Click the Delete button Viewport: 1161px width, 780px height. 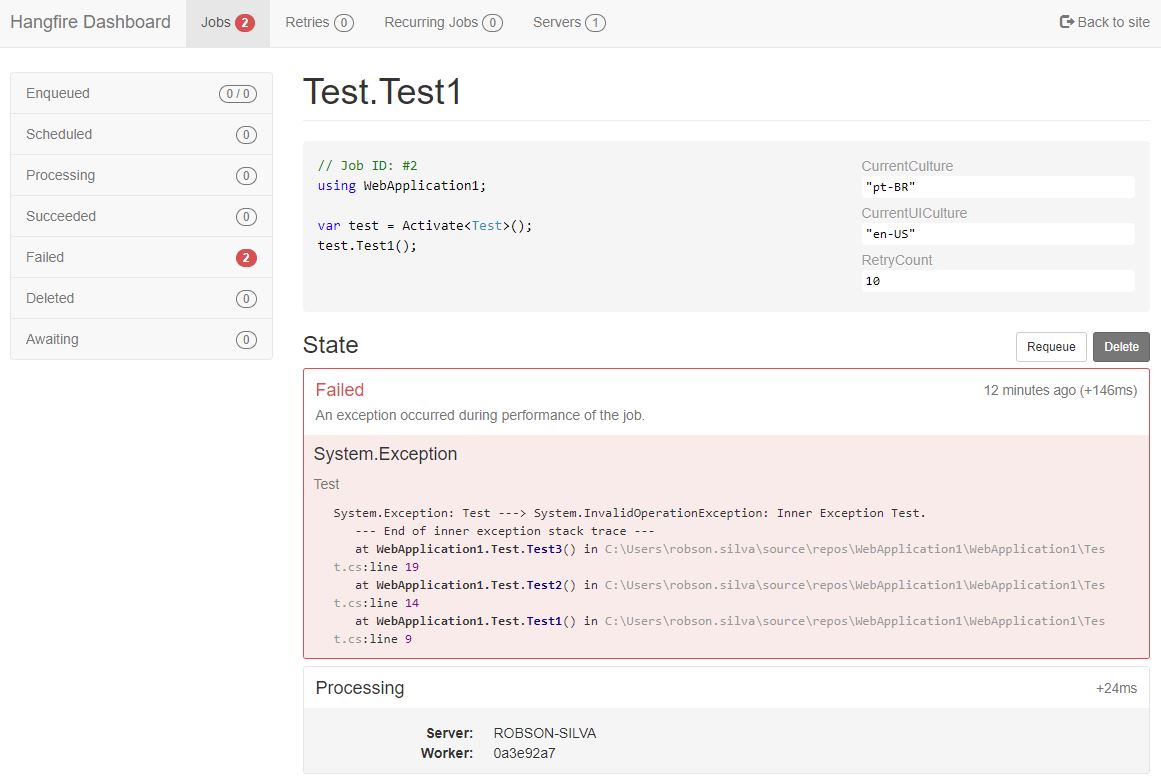click(1120, 347)
